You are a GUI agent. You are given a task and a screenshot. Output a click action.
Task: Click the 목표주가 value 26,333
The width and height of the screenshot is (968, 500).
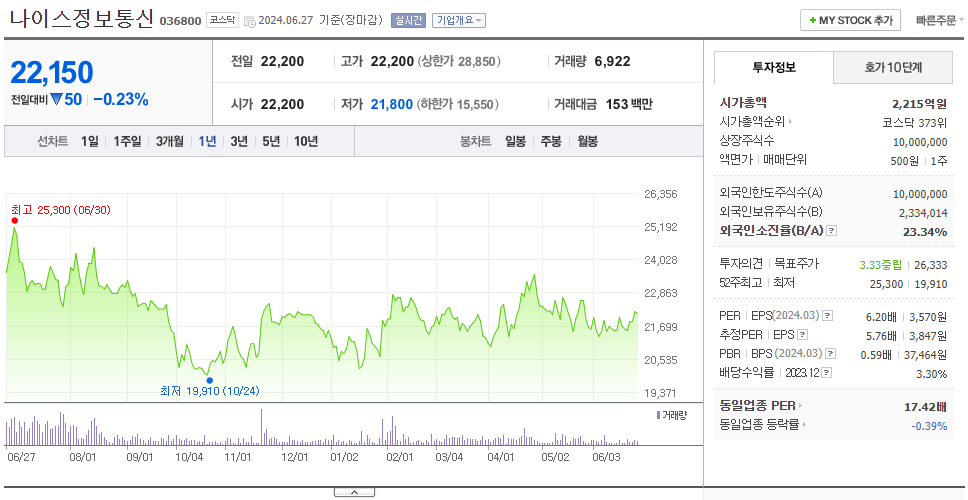pyautogui.click(x=931, y=265)
